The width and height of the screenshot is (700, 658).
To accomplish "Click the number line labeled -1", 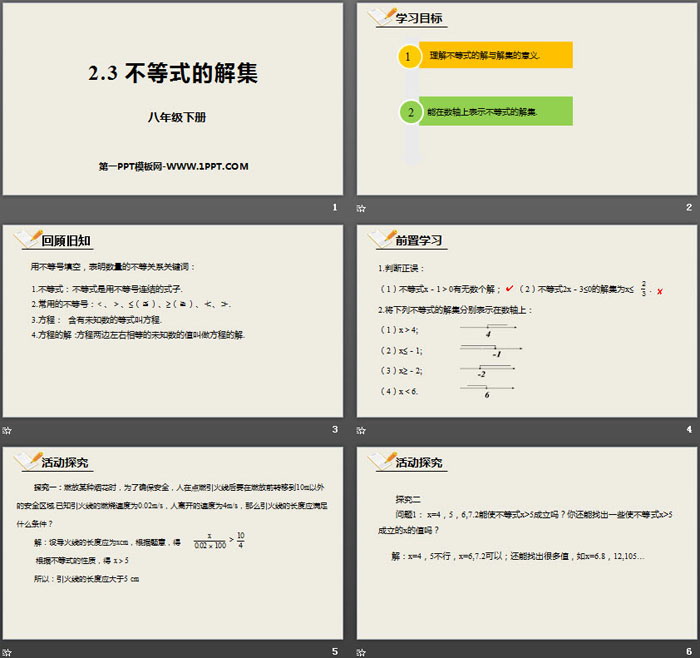I will coord(485,349).
